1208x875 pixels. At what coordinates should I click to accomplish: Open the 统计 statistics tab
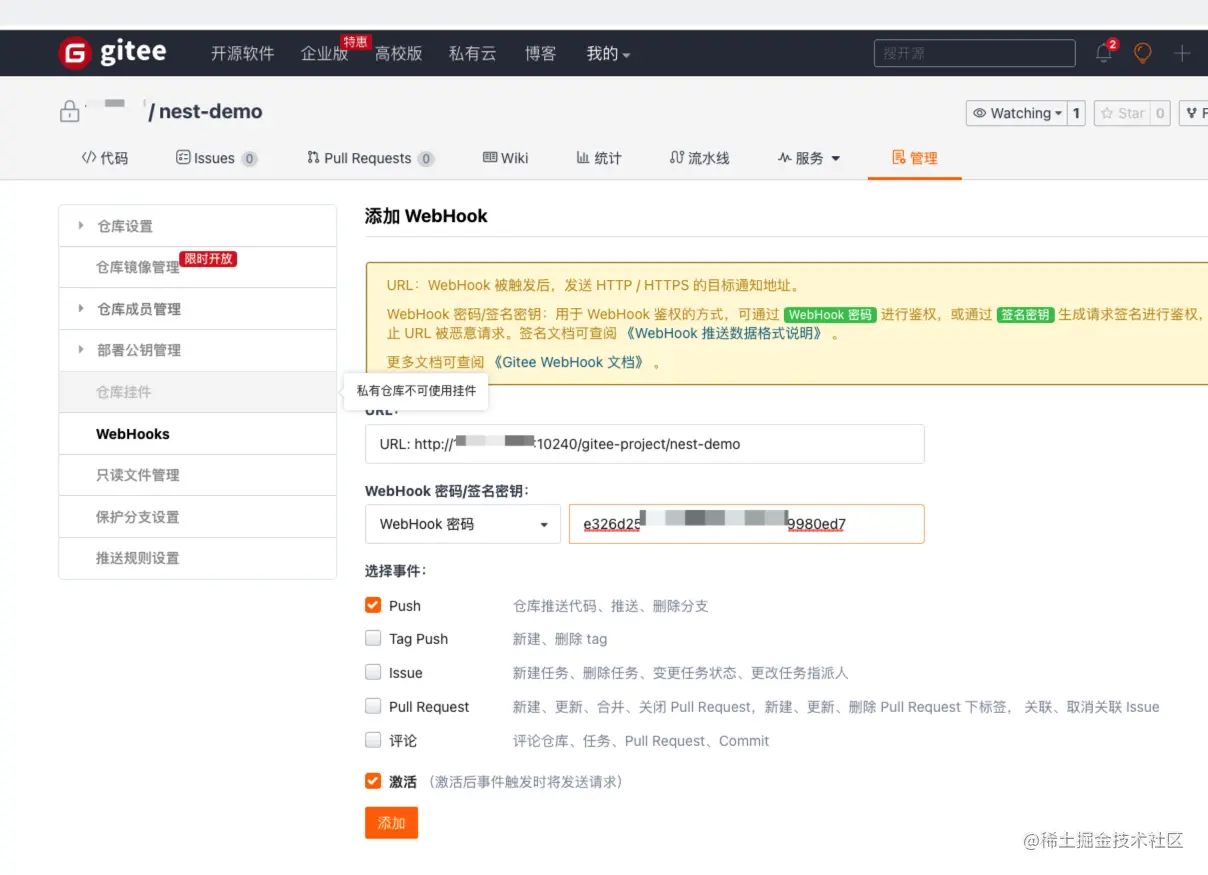[x=599, y=158]
